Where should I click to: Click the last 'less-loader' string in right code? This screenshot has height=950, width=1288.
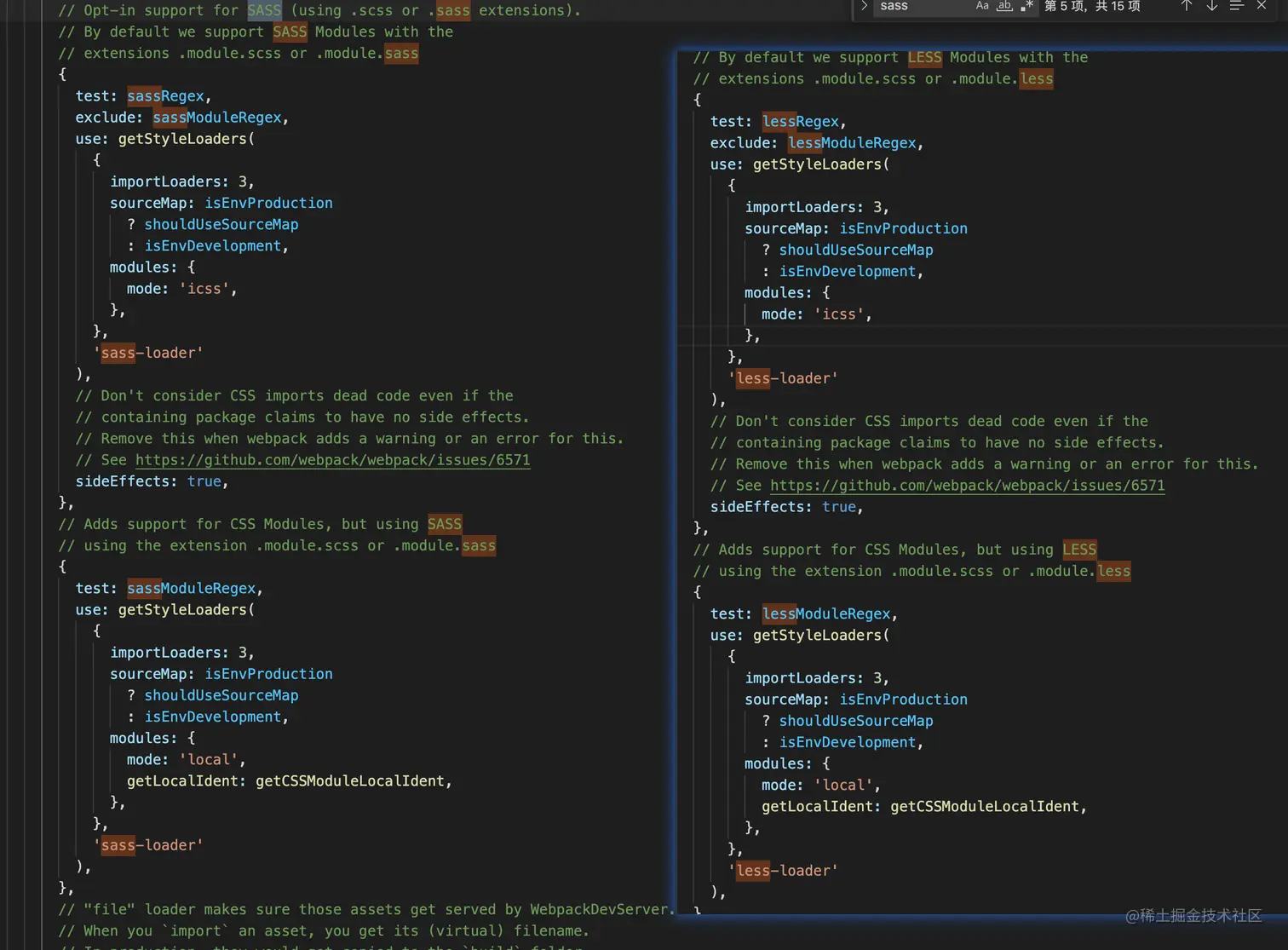coord(783,871)
